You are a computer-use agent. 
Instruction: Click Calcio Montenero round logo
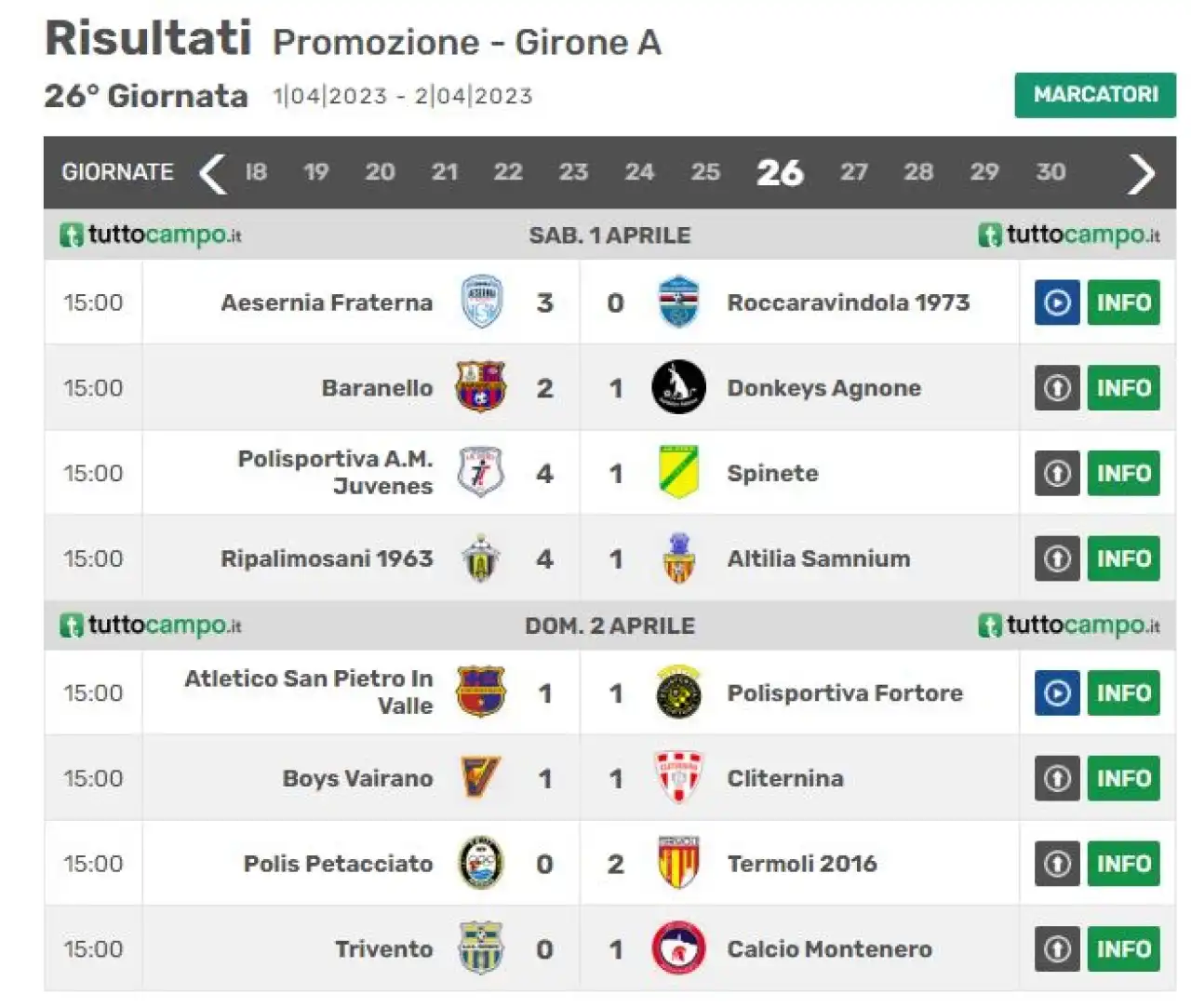pos(678,948)
